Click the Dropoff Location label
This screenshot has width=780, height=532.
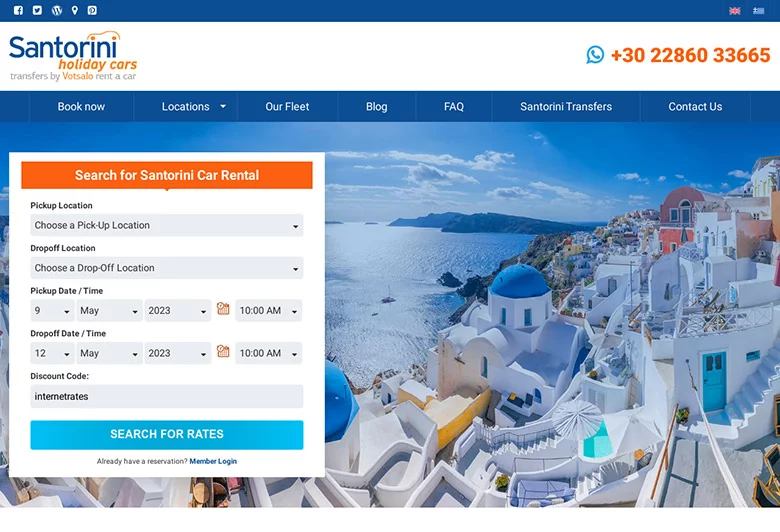click(63, 248)
